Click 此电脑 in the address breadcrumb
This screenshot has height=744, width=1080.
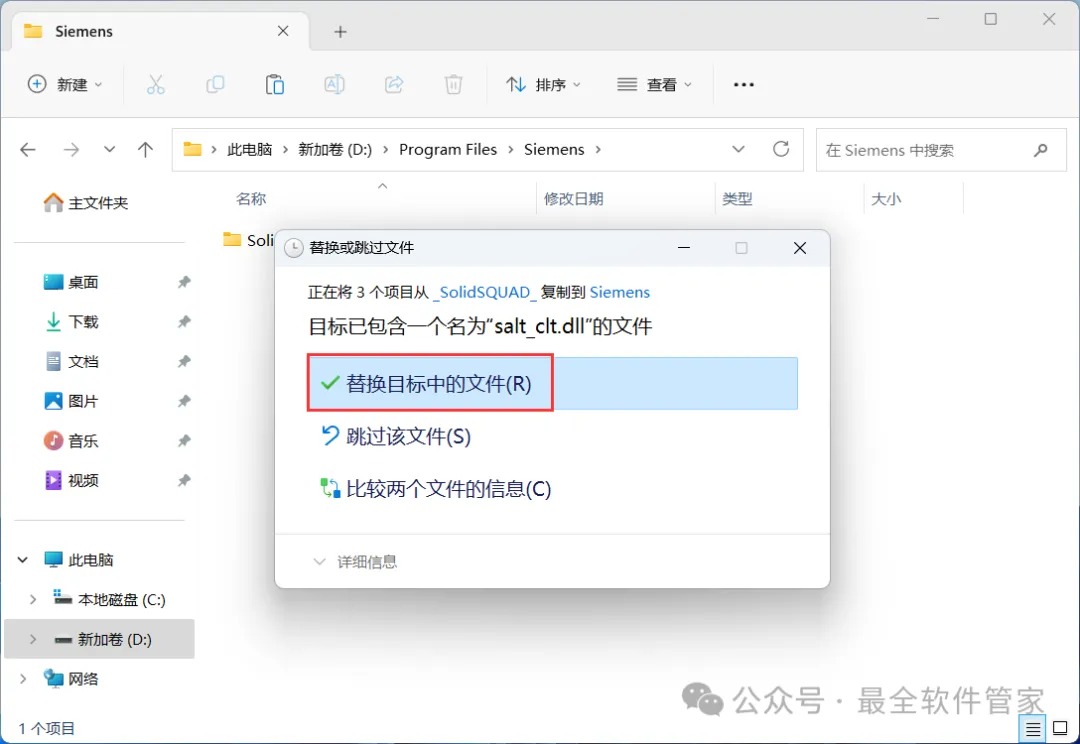coord(249,149)
